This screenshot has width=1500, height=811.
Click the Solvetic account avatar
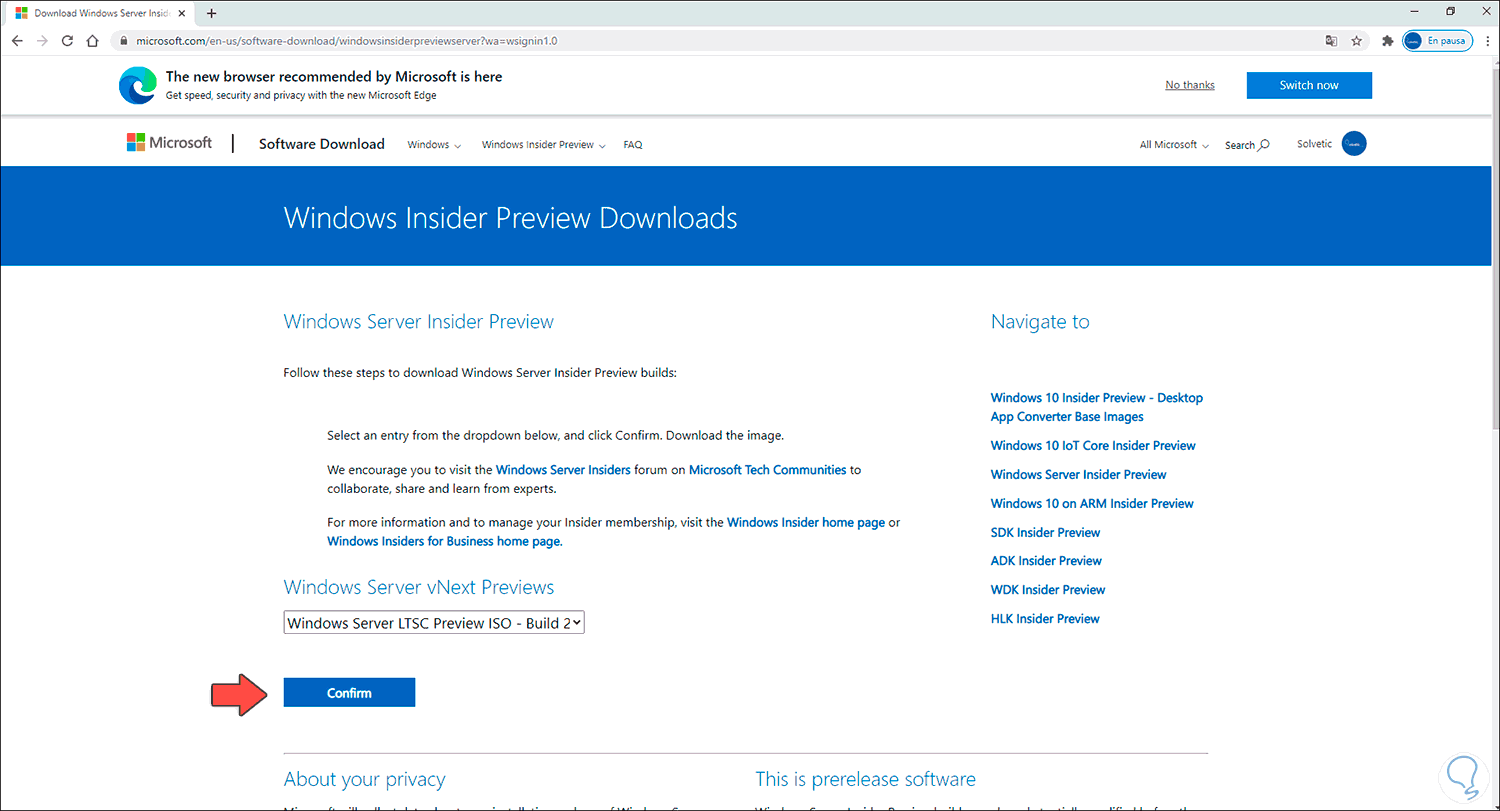[x=1354, y=144]
